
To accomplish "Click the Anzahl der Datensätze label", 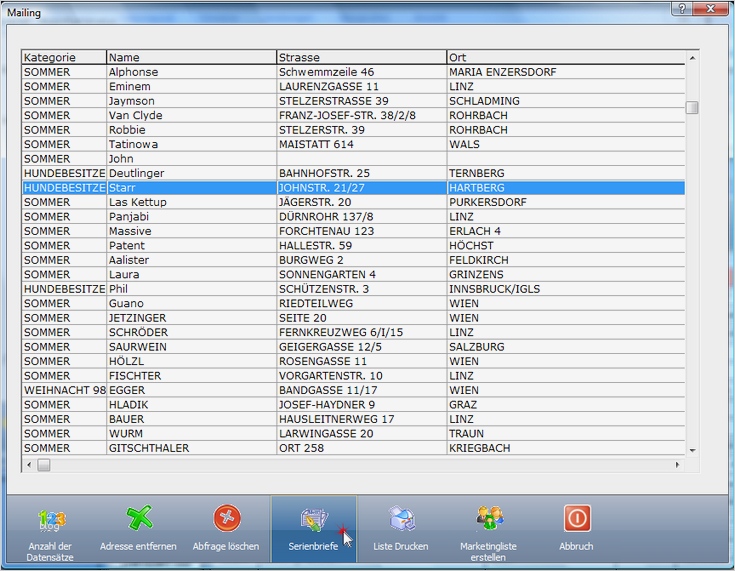I will [50, 552].
